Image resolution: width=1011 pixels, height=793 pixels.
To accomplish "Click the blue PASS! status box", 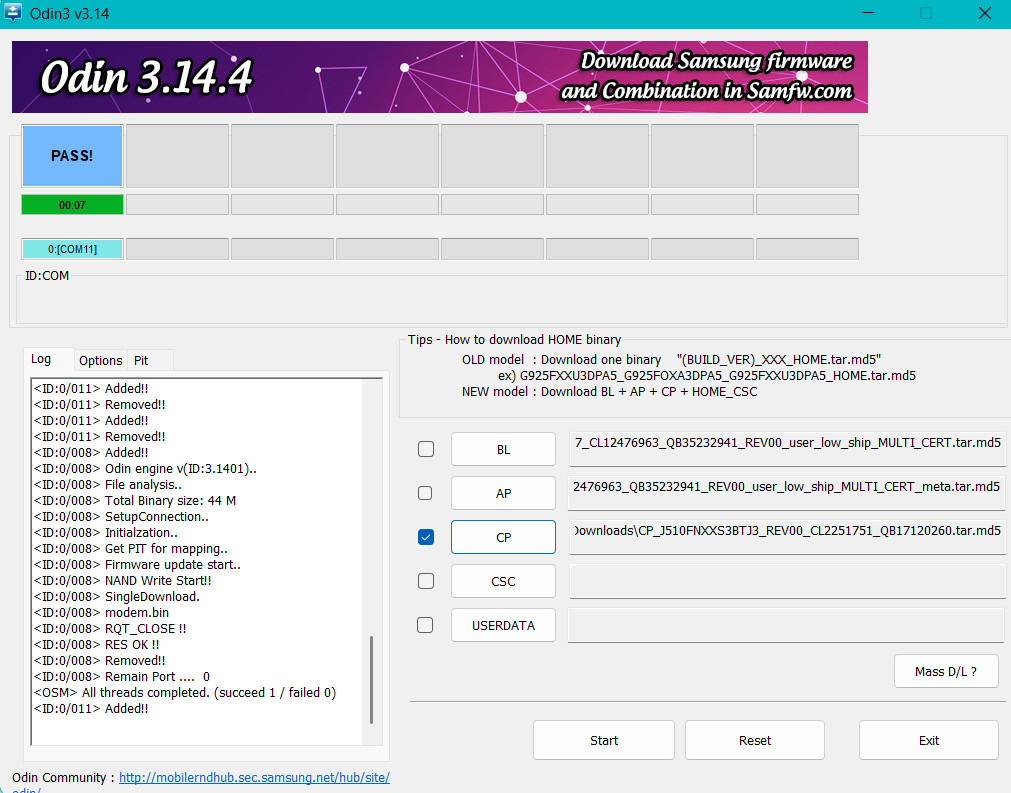I will click(x=72, y=156).
